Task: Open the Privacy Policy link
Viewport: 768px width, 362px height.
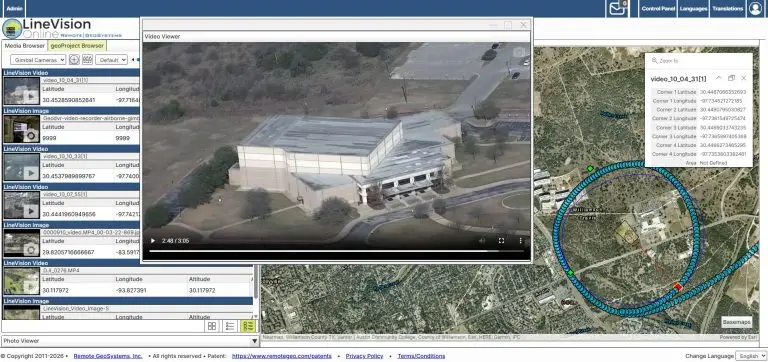Action: (364, 356)
